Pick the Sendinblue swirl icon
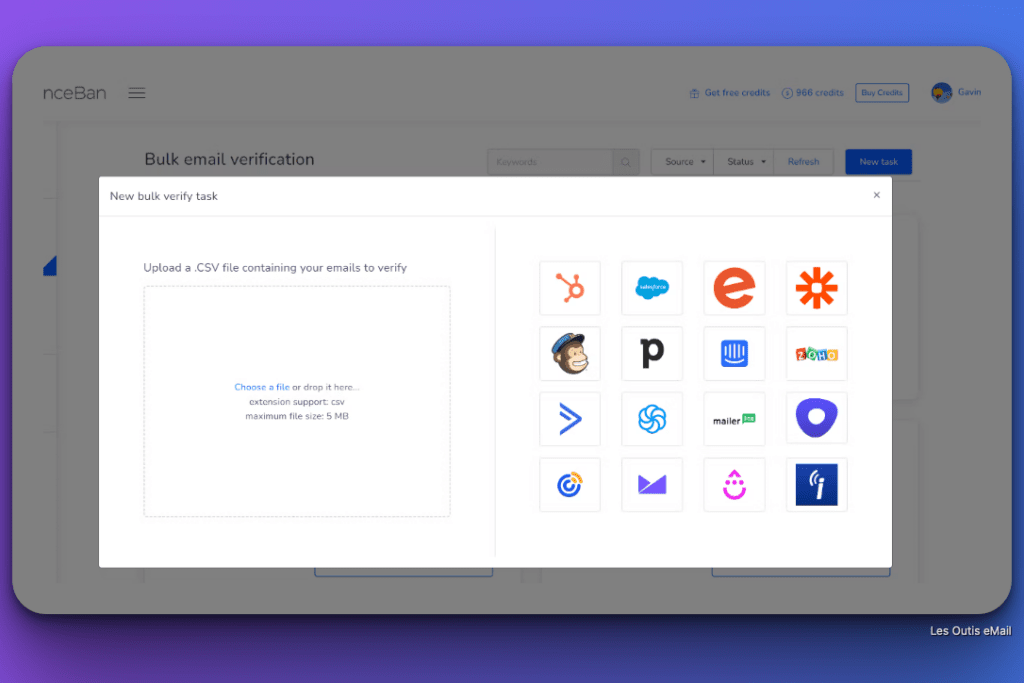 [652, 419]
